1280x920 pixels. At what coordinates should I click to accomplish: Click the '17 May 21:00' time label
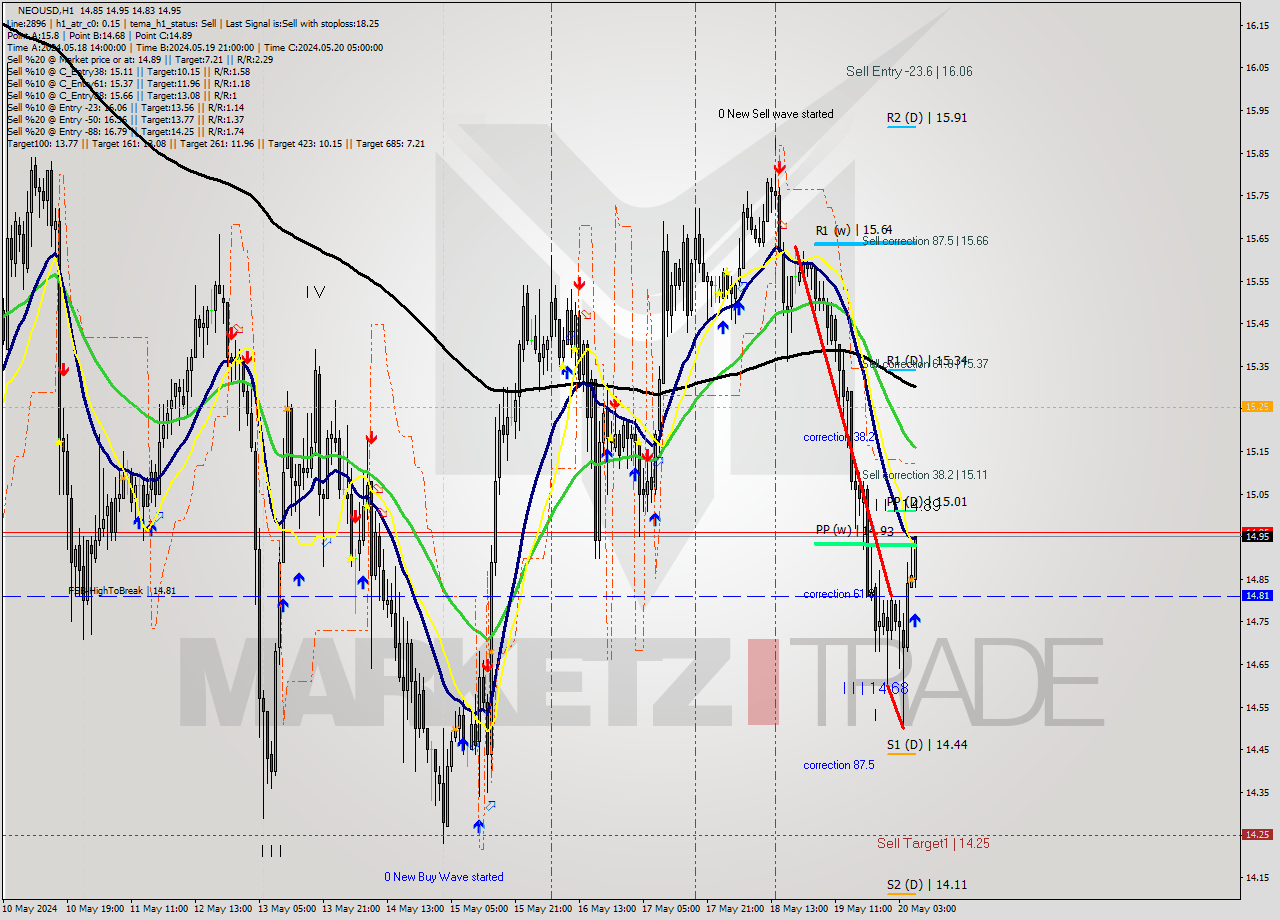point(735,909)
